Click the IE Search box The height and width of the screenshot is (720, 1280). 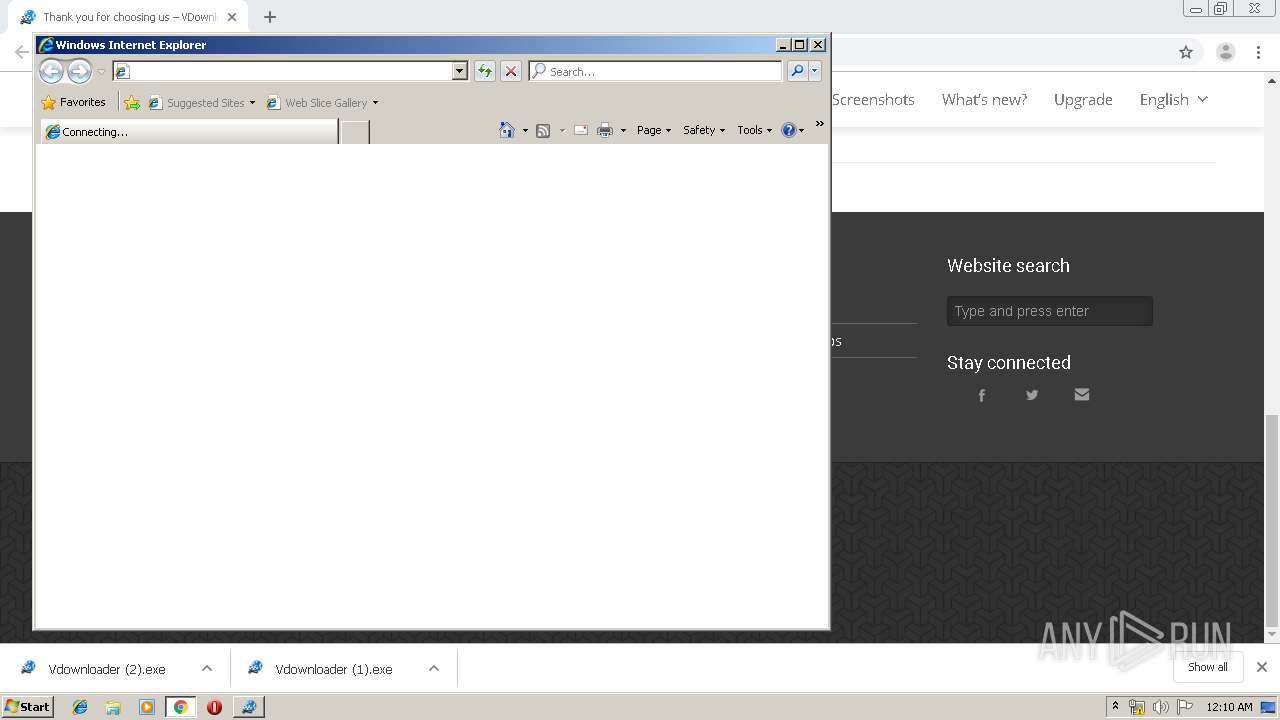(x=655, y=71)
